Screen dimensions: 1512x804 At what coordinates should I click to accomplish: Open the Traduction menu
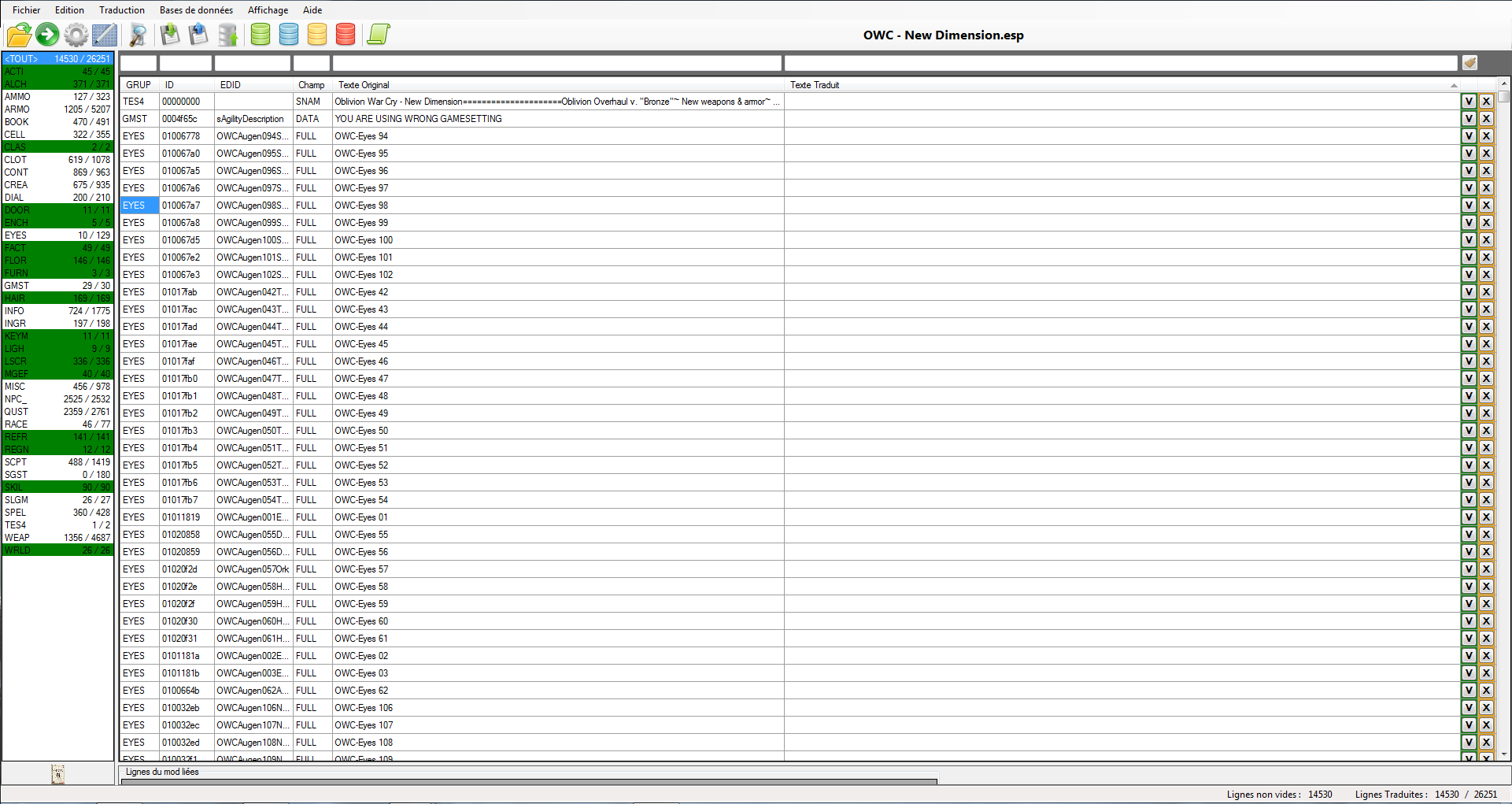[x=122, y=10]
